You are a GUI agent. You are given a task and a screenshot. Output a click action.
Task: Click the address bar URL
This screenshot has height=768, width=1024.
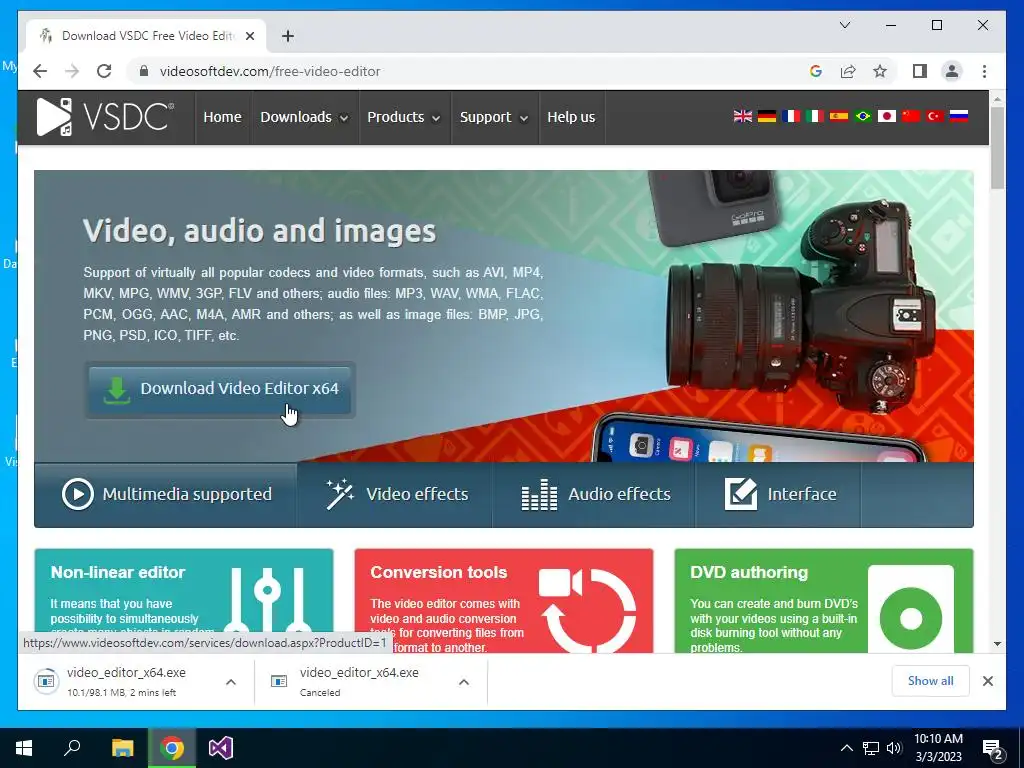coord(270,71)
